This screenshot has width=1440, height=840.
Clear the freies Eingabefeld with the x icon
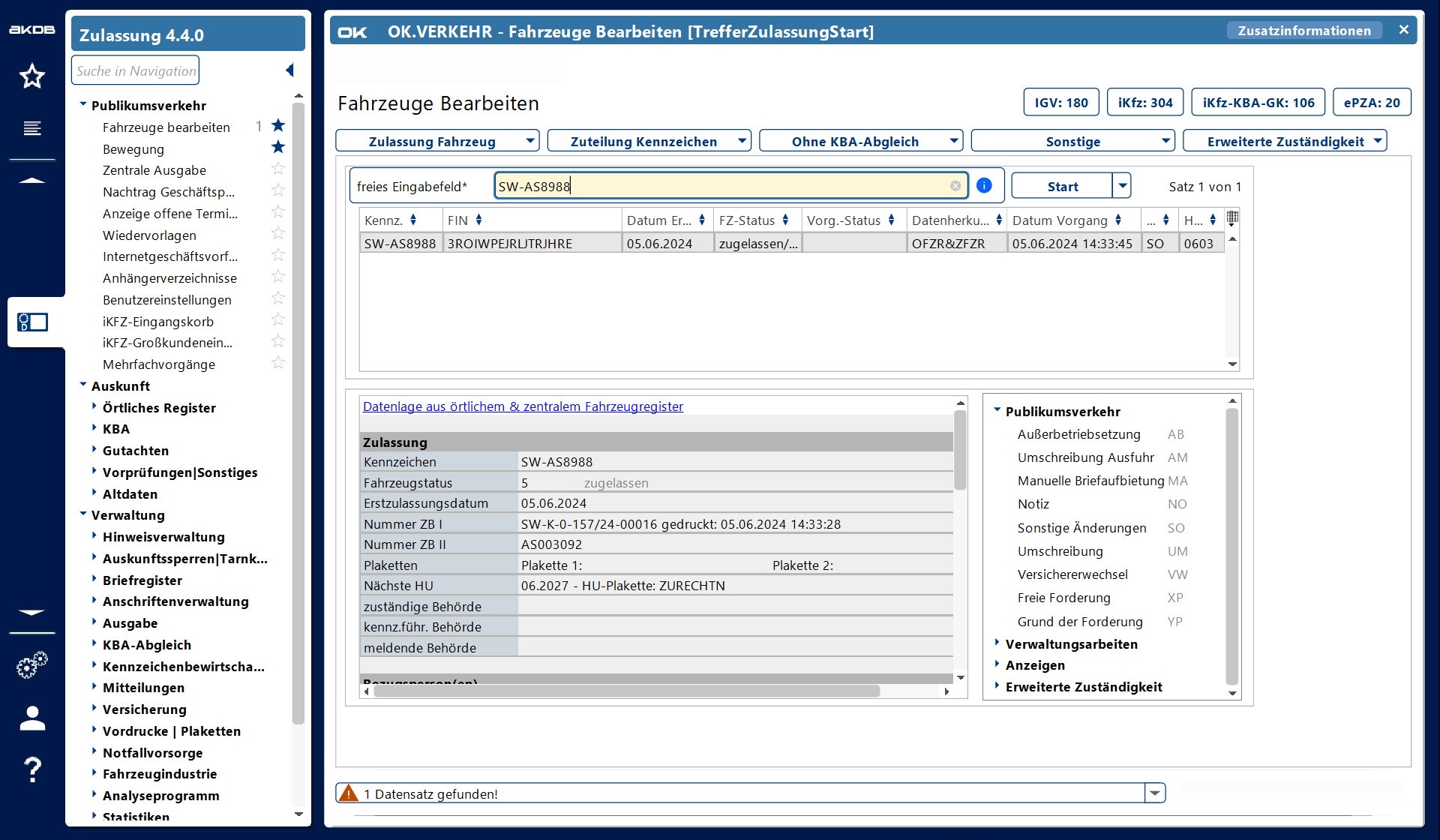click(955, 186)
